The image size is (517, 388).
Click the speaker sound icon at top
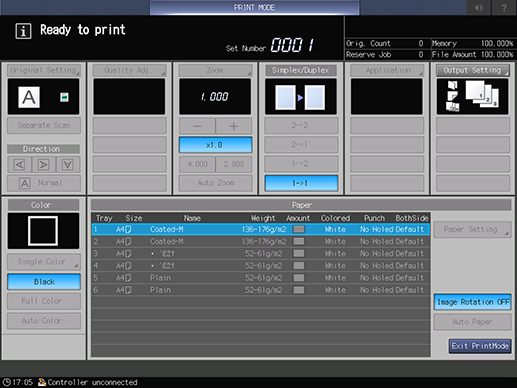pyautogui.click(x=479, y=7)
